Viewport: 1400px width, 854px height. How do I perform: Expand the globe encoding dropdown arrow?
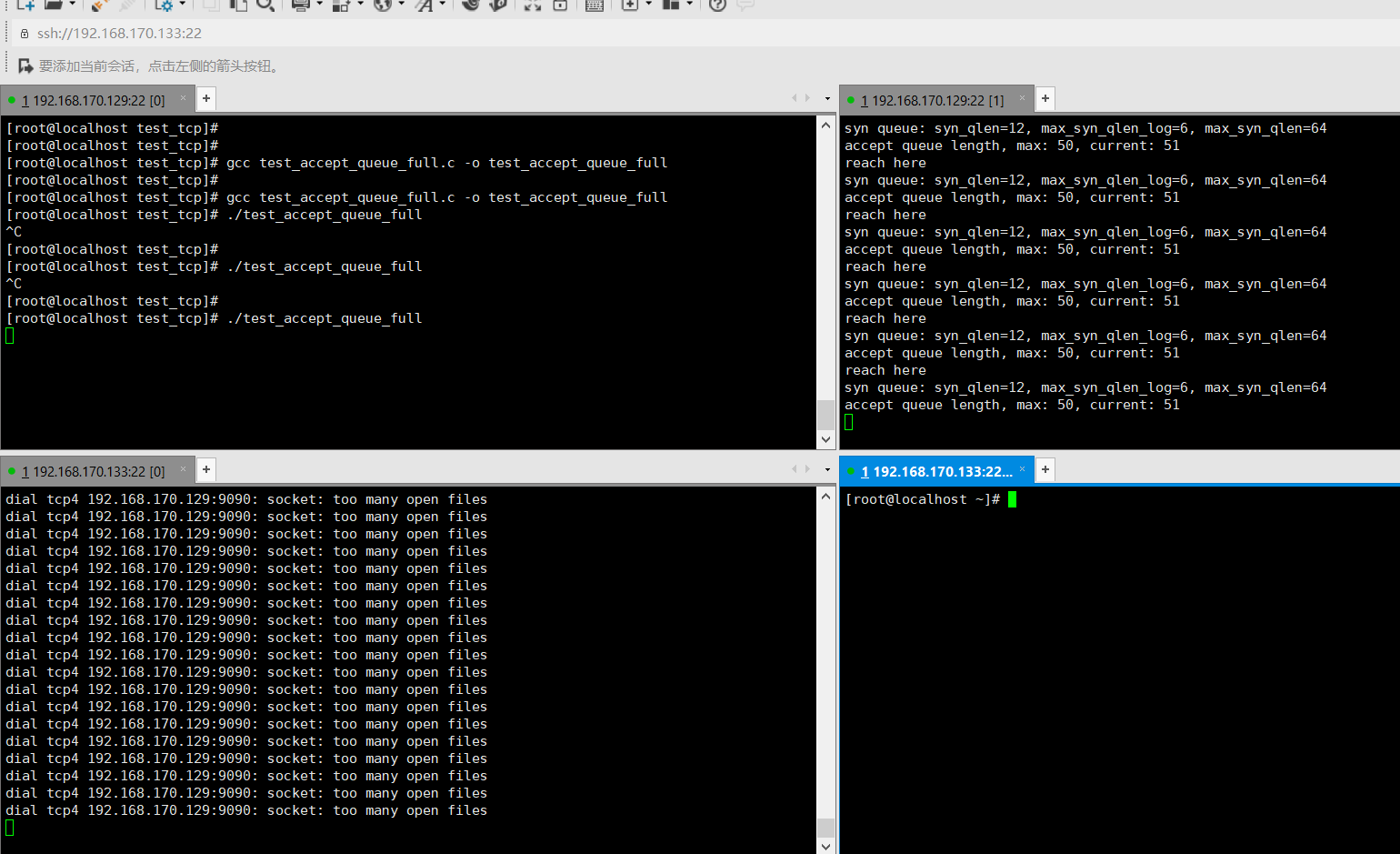click(402, 5)
